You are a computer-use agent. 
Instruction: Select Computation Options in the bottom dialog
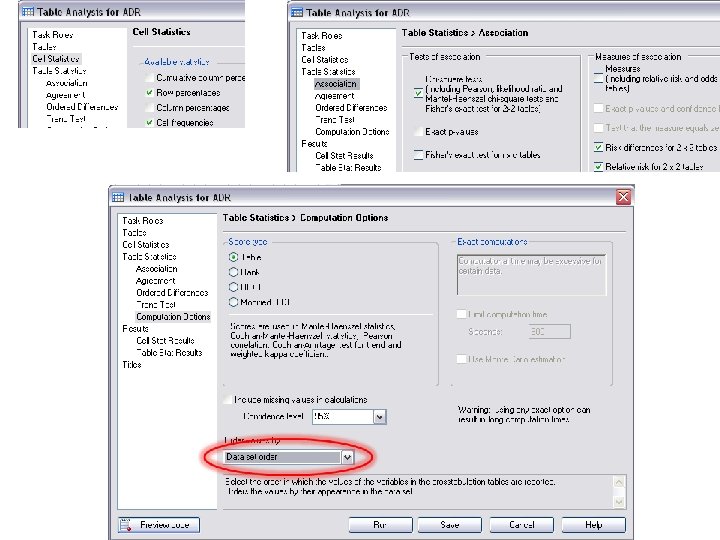(173, 317)
